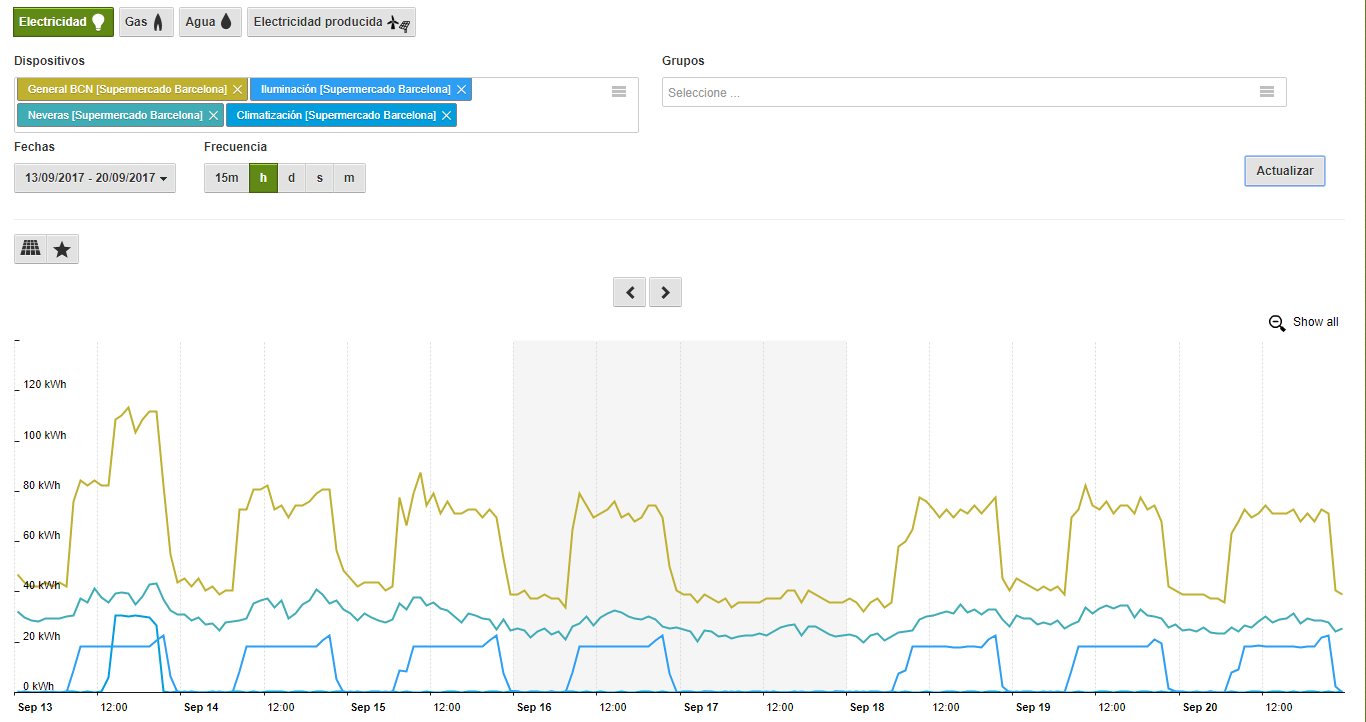Select the monthly 'm' frequency option

(x=349, y=178)
